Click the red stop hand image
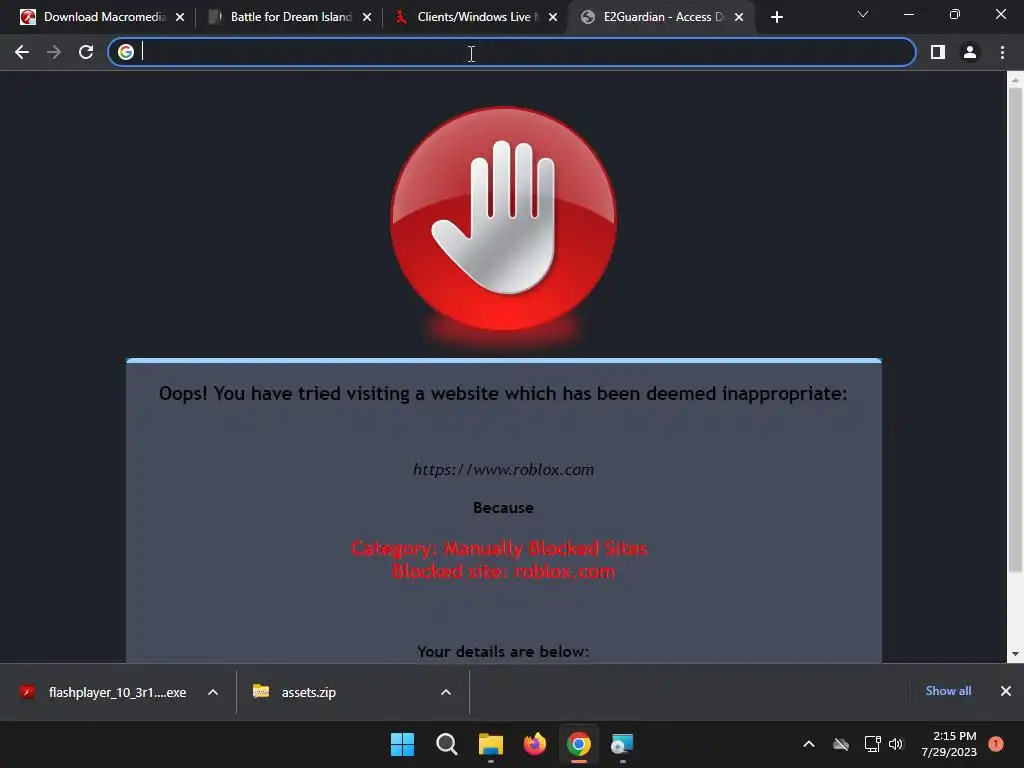Viewport: 1024px width, 768px height. point(503,221)
